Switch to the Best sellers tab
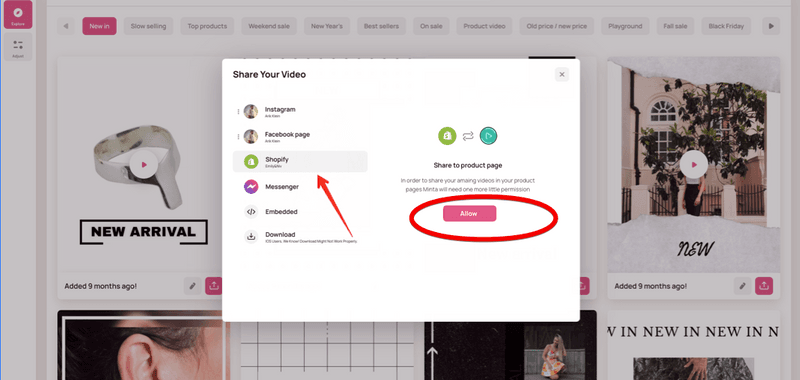Screen dimensions: 800x380 [x=381, y=26]
